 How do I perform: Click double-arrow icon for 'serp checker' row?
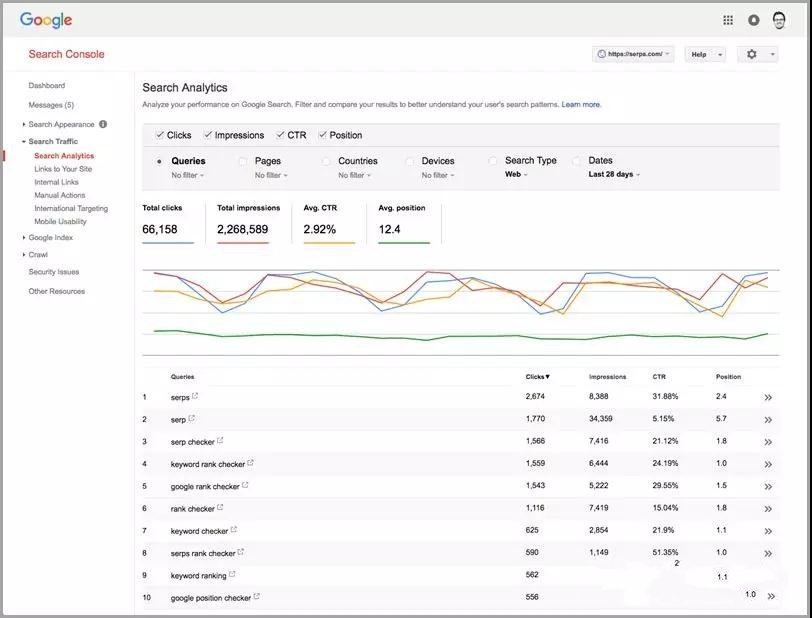coord(768,441)
